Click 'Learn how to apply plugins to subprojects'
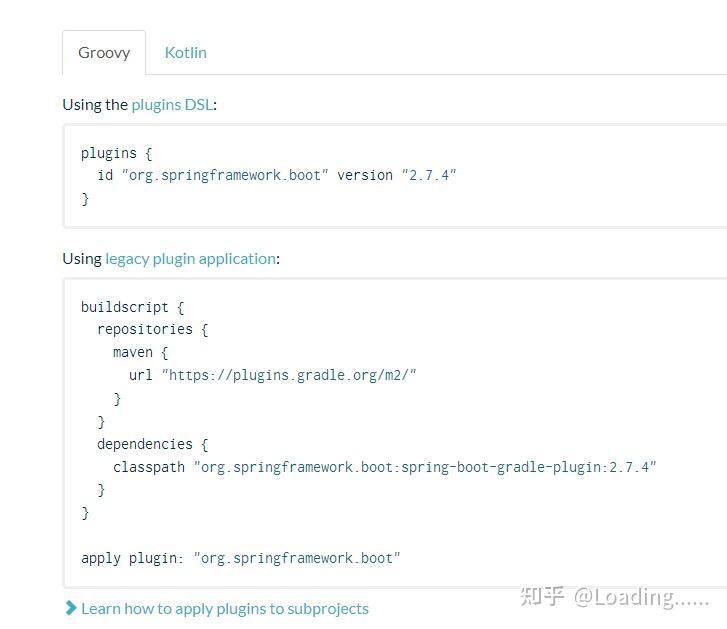Viewport: 727px width, 629px height. (224, 608)
